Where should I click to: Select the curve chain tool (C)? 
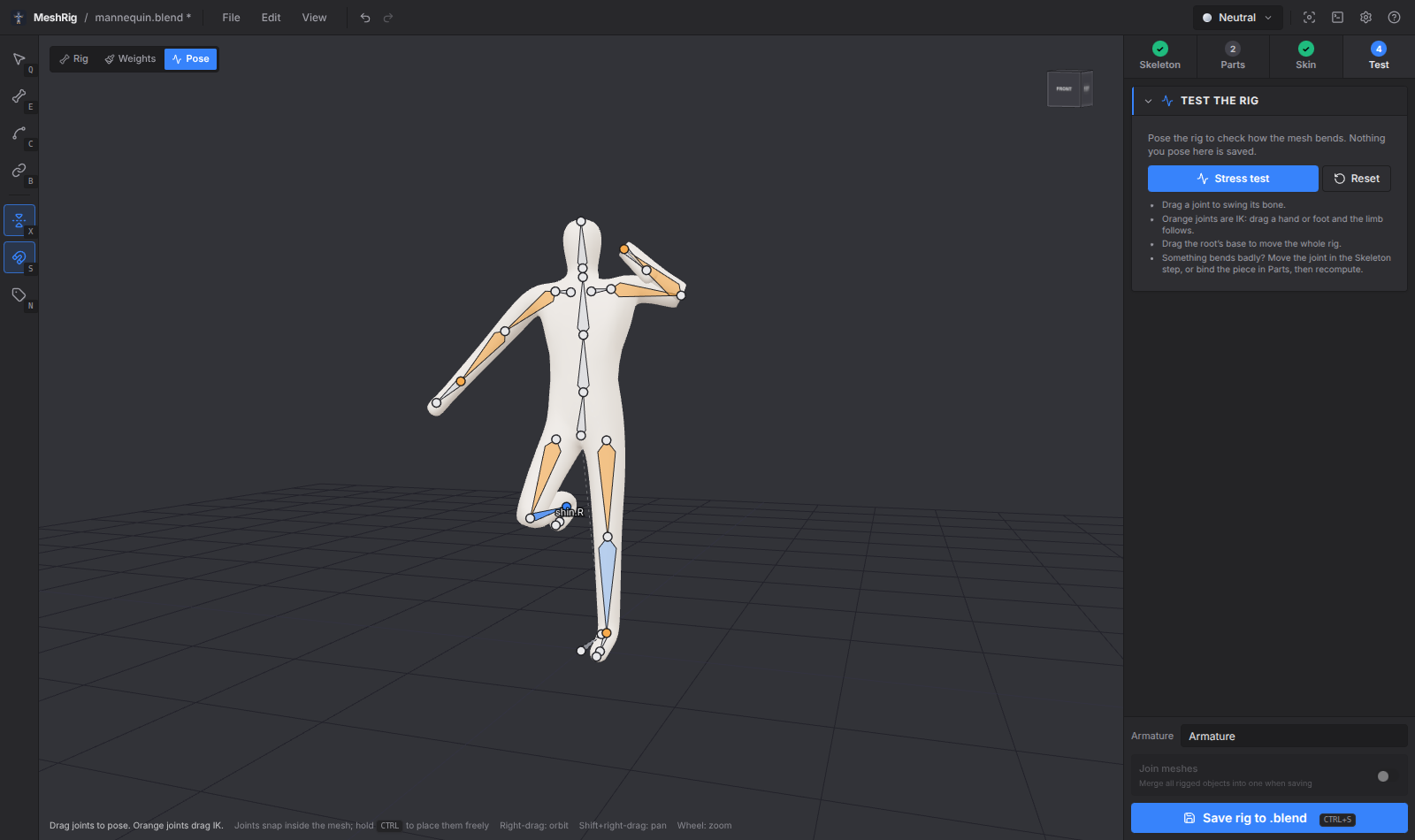click(19, 134)
